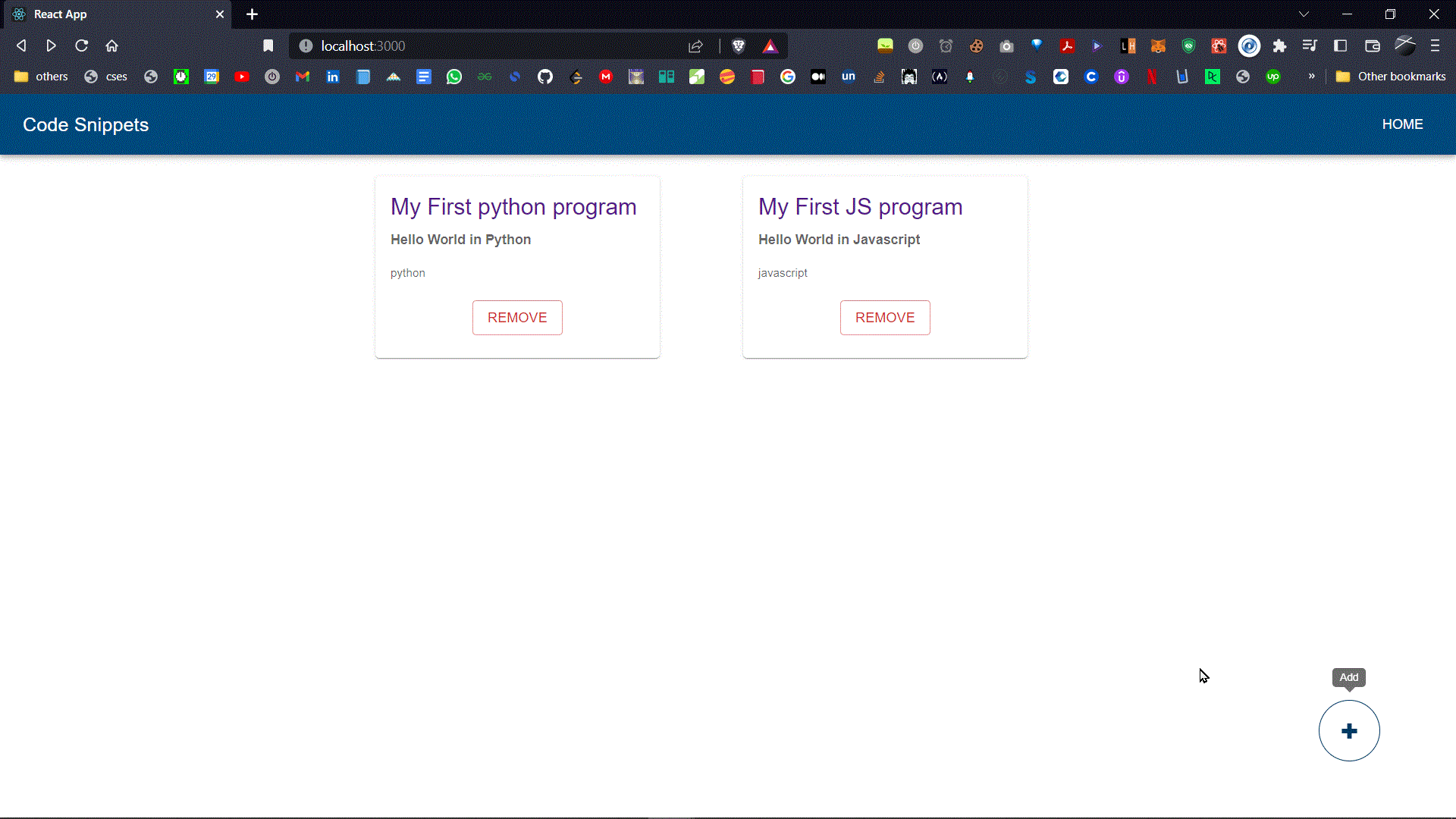The height and width of the screenshot is (819, 1456).
Task: Click the LinkedIn bookmark icon
Action: coord(333,77)
